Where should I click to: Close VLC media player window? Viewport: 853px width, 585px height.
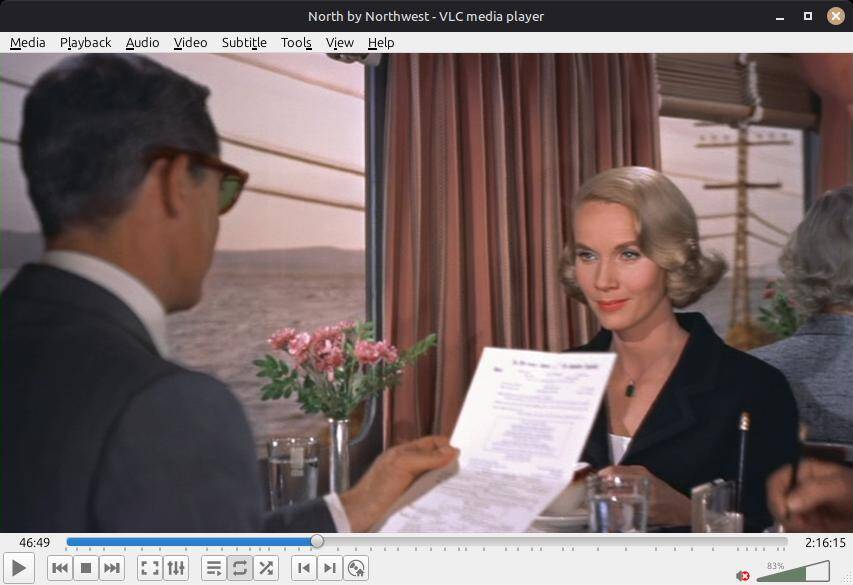click(836, 16)
